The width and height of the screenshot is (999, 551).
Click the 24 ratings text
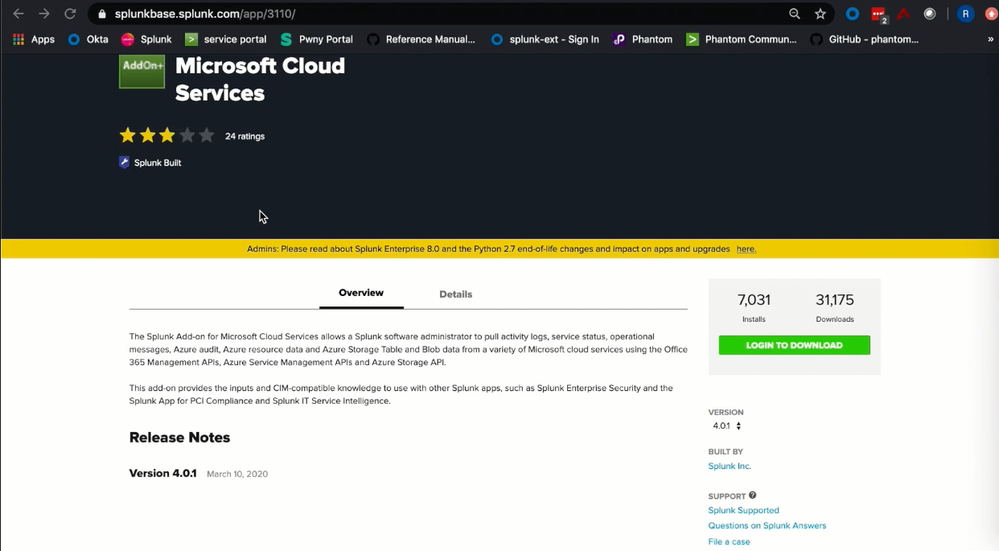coord(245,136)
